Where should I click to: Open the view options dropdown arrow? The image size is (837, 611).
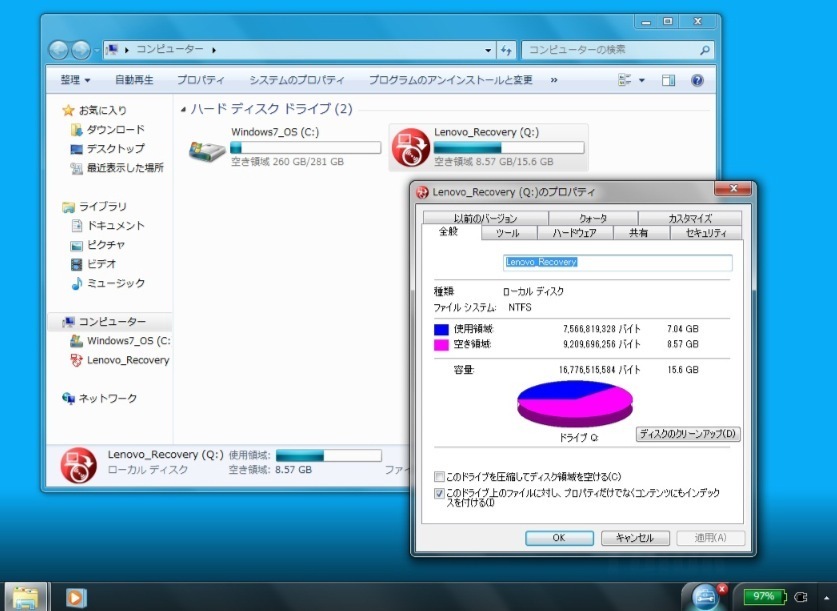(642, 80)
